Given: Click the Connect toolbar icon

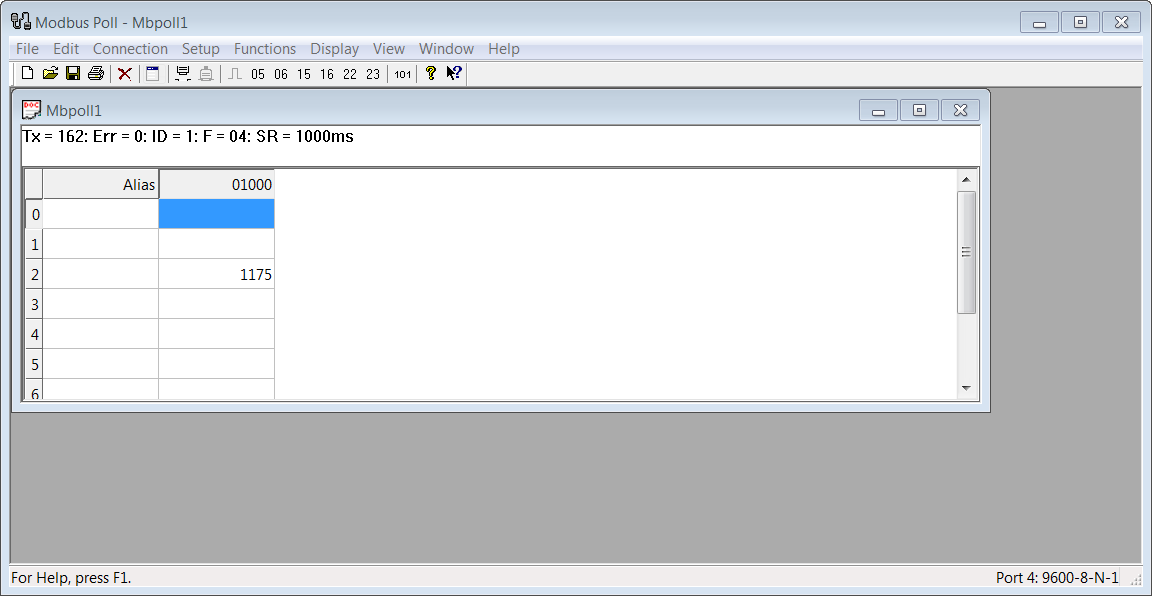Looking at the screenshot, I should [x=183, y=73].
